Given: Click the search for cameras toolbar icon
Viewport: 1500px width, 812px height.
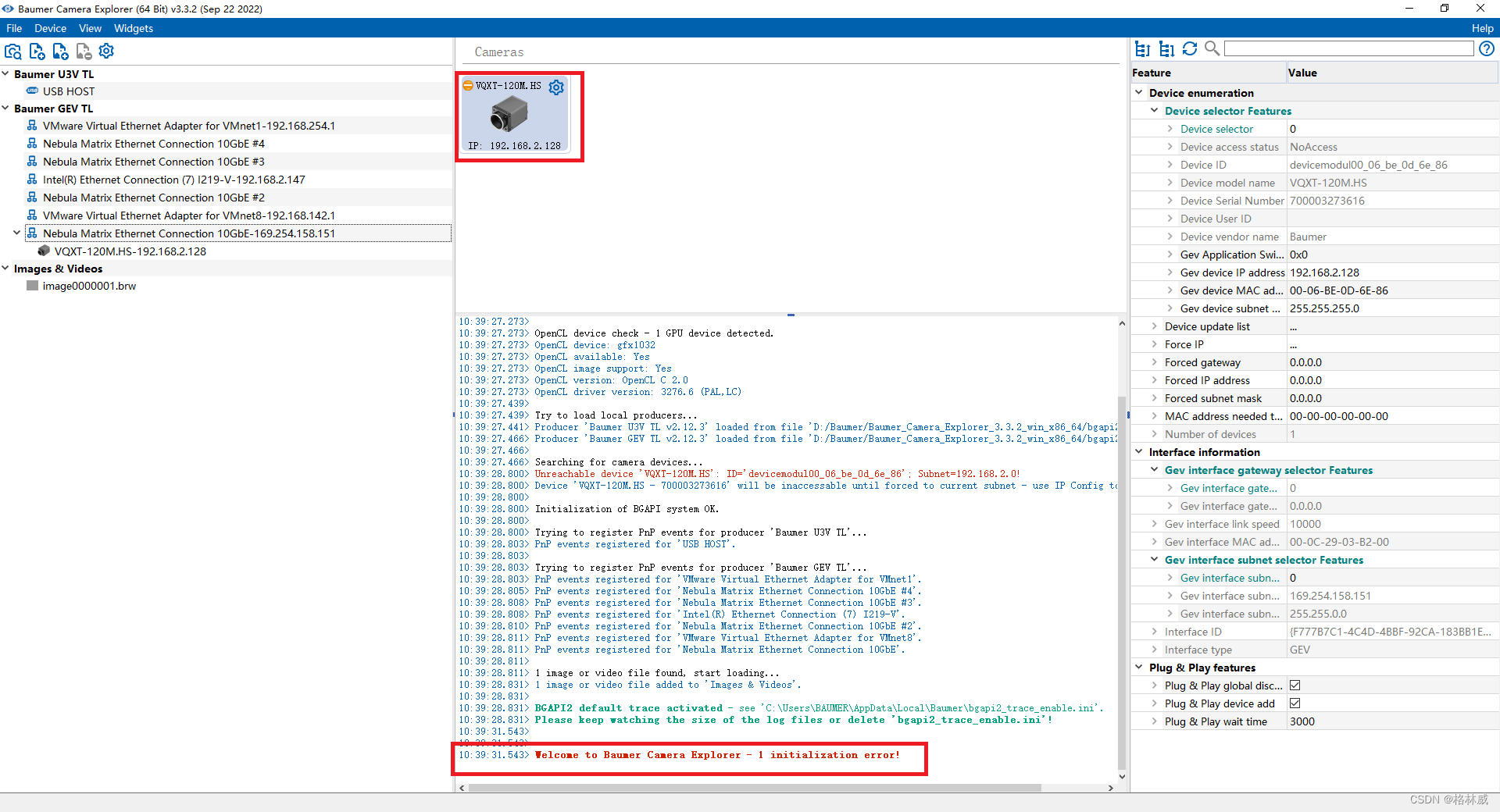Looking at the screenshot, I should (x=13, y=52).
